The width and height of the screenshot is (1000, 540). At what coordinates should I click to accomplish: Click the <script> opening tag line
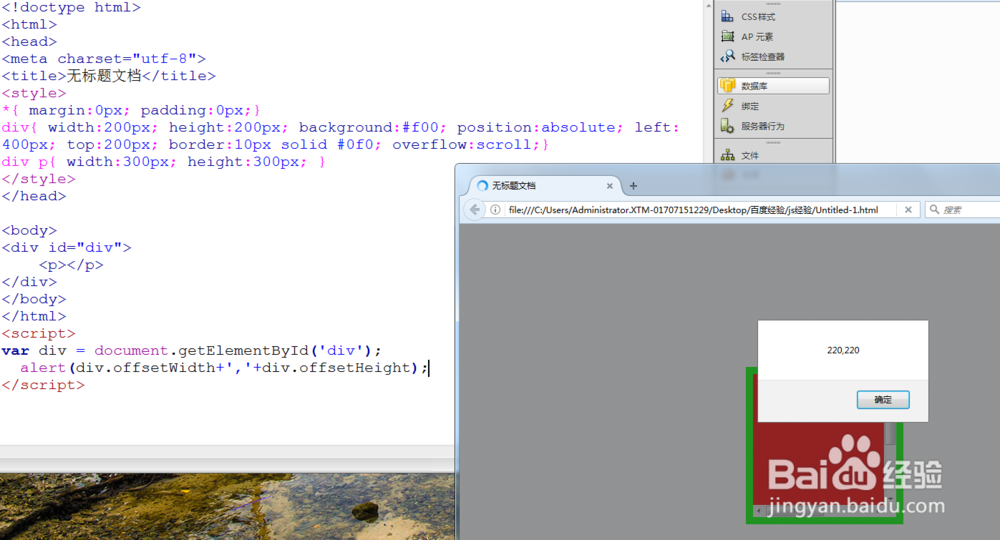point(38,333)
